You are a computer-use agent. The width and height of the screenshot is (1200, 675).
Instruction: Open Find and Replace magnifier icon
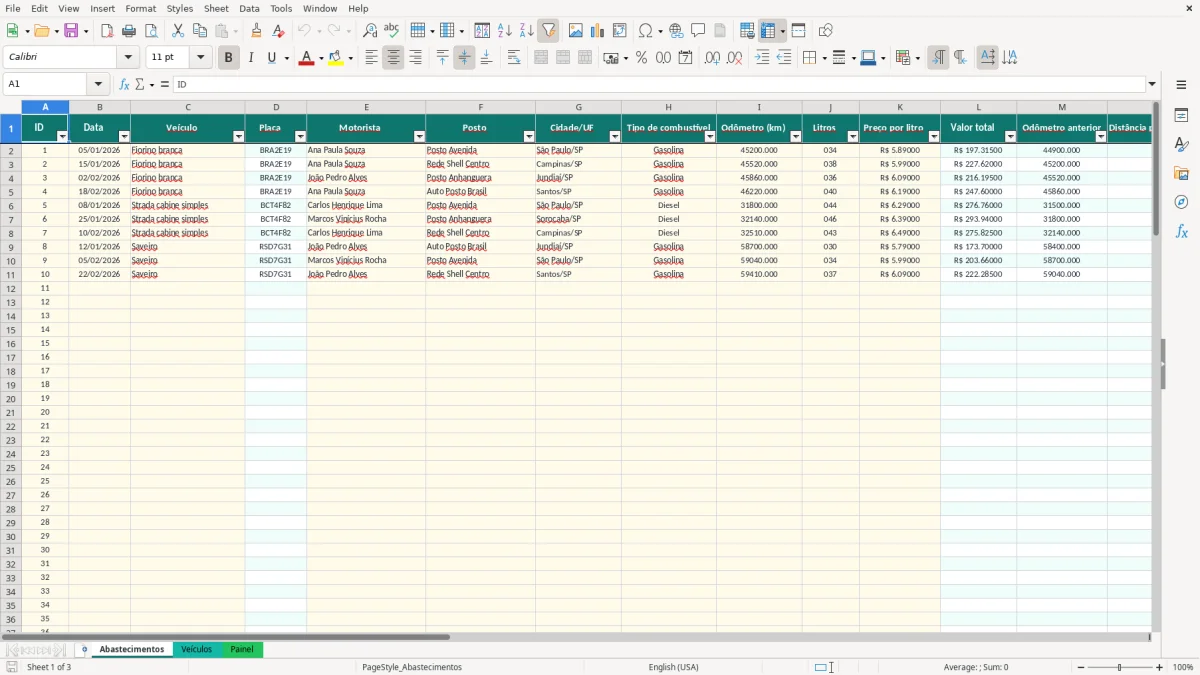pos(370,31)
